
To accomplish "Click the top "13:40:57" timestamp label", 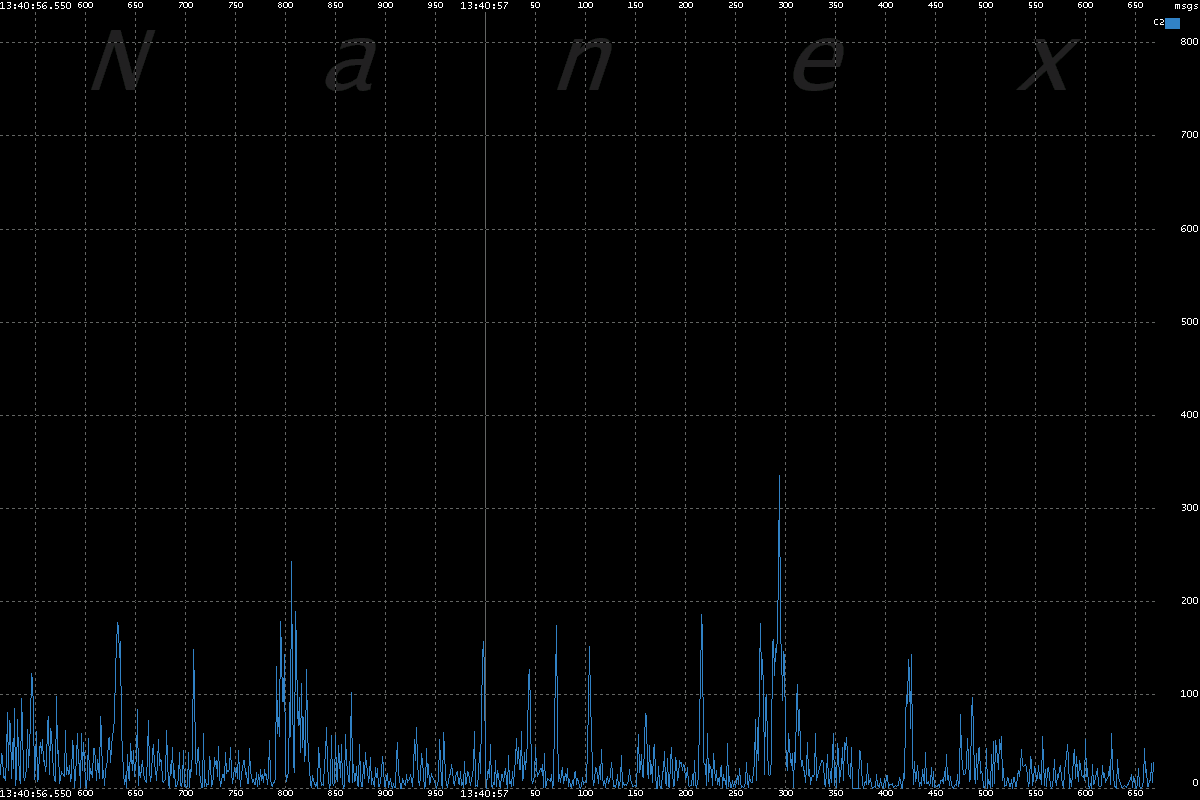I will click(x=485, y=6).
